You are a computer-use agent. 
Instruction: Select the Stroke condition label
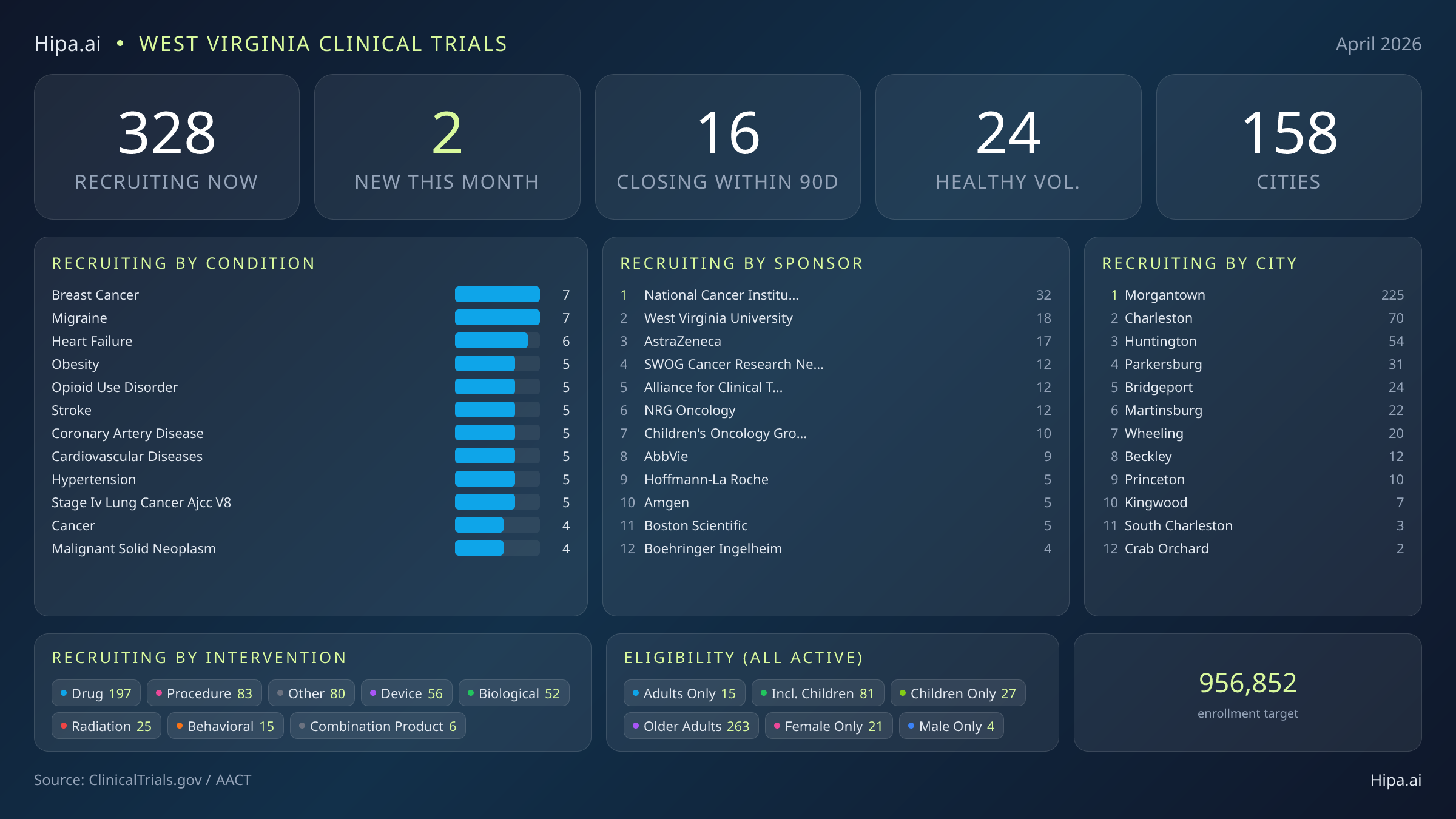click(x=72, y=410)
